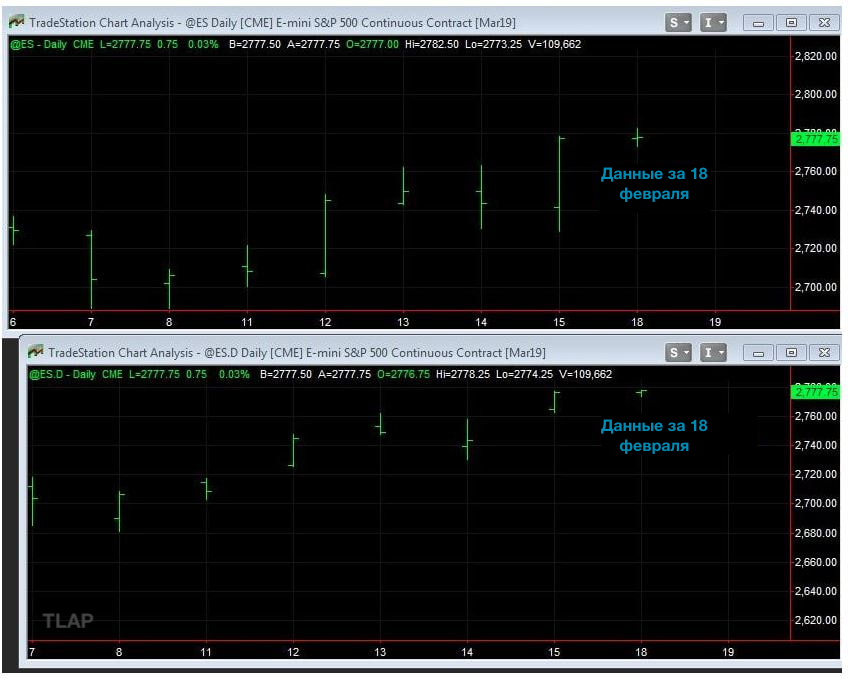Select the 12 price bar in the @ES chart
The width and height of the screenshot is (848, 679).
[325, 235]
